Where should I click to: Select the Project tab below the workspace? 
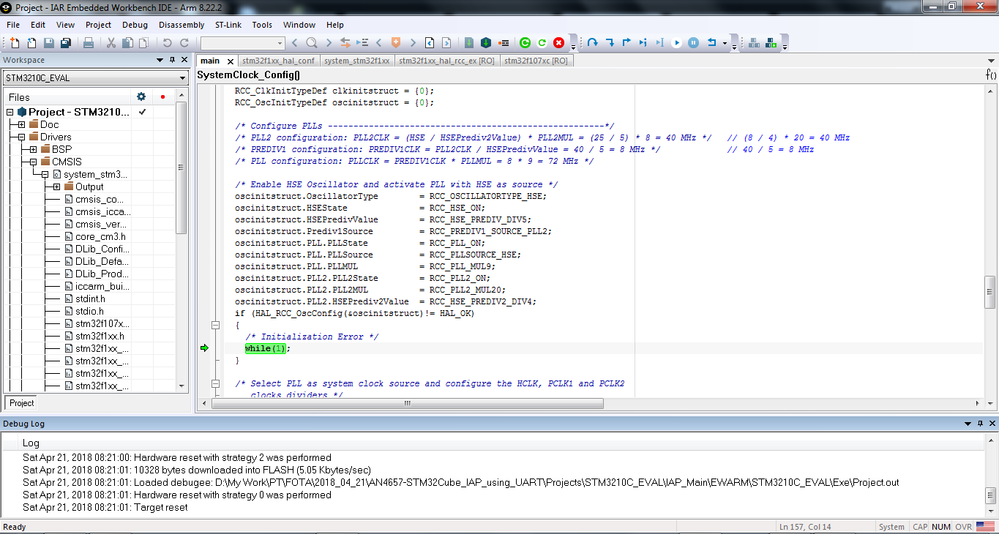pyautogui.click(x=21, y=403)
